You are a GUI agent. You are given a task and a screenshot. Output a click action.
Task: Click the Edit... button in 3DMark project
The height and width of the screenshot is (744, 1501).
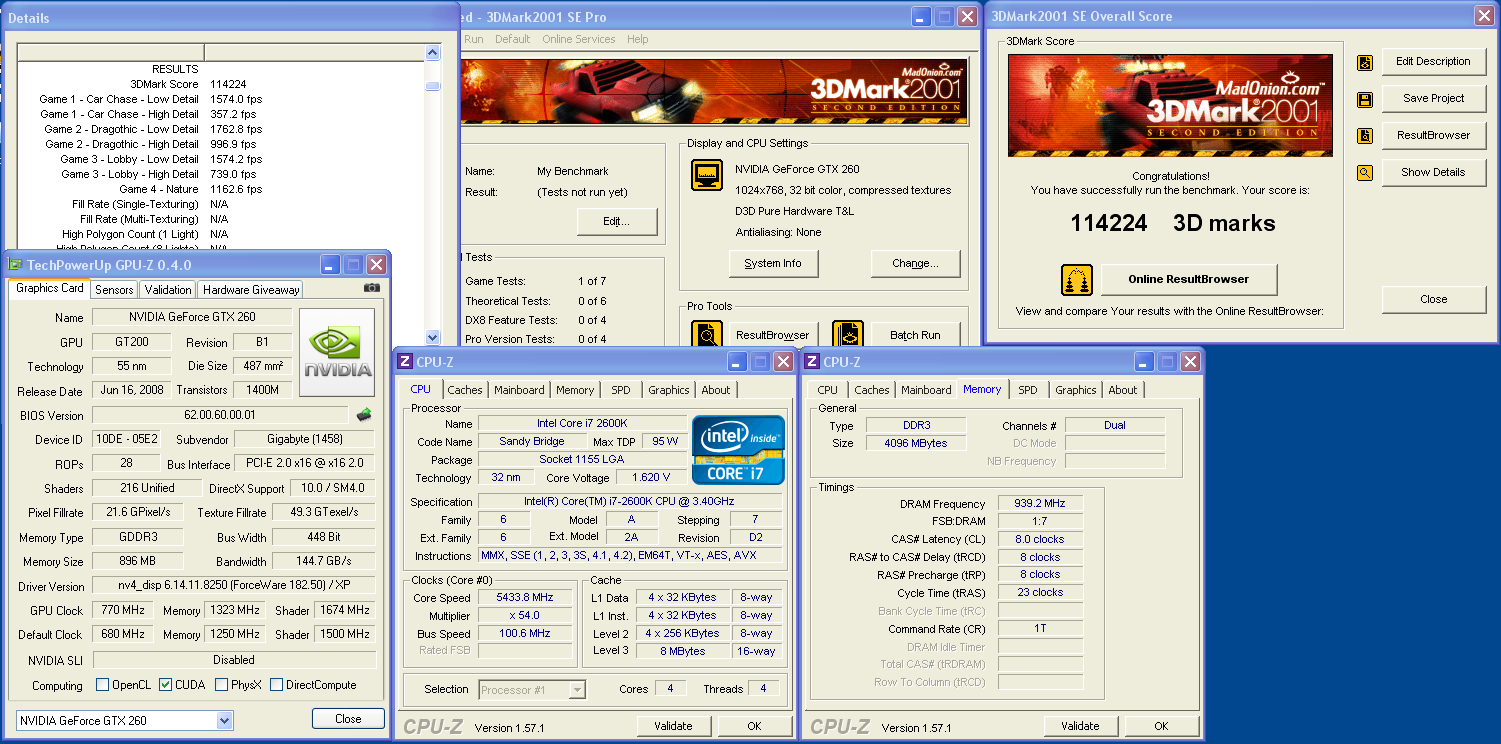(x=617, y=221)
